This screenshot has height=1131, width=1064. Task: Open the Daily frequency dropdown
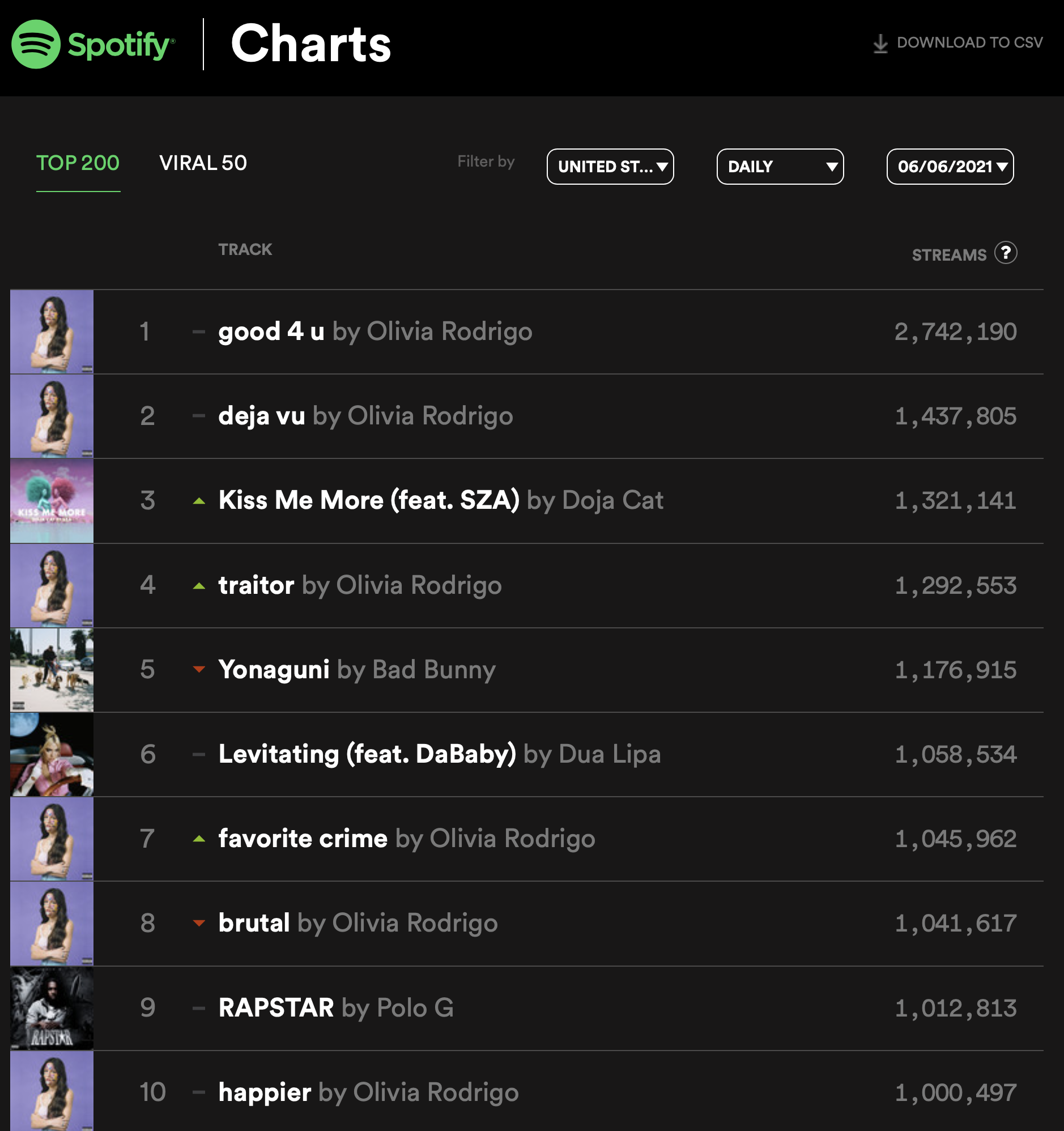click(x=780, y=167)
